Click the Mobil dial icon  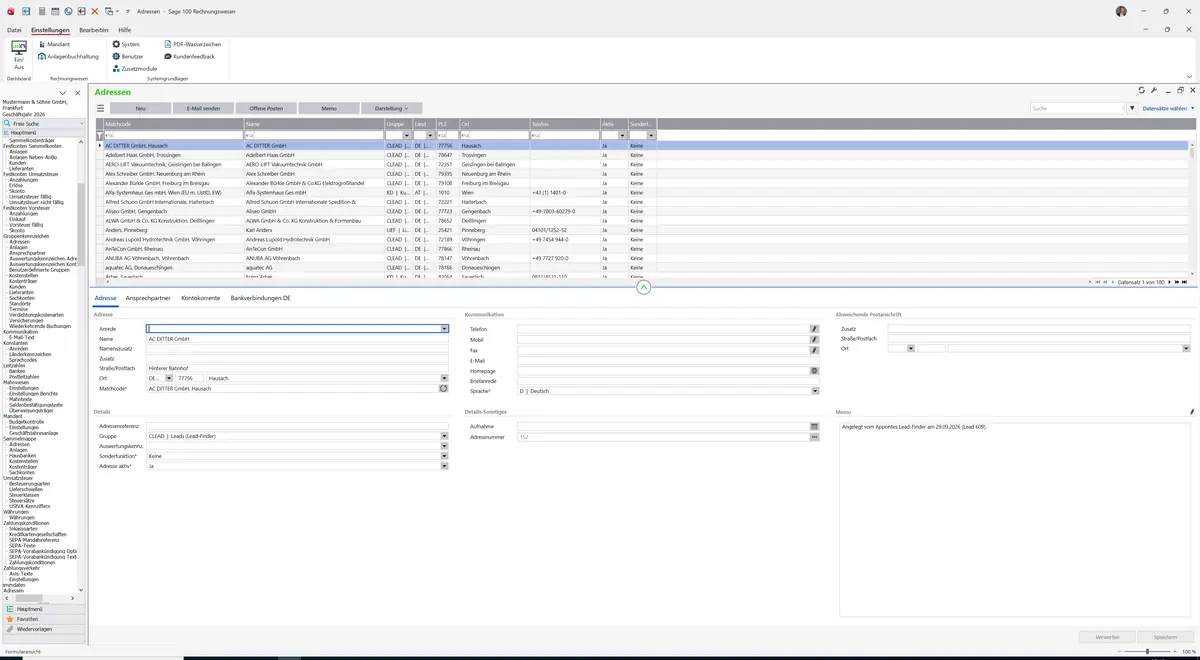point(815,339)
